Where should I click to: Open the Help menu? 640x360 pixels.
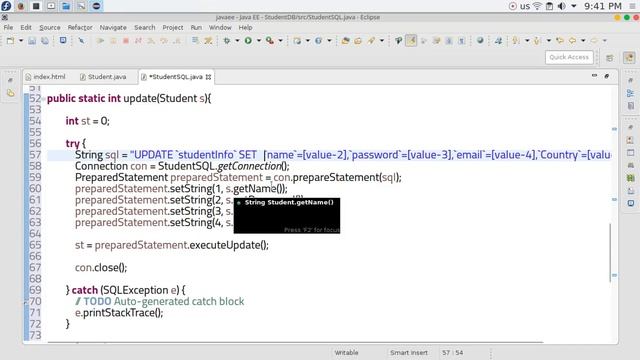pos(245,27)
